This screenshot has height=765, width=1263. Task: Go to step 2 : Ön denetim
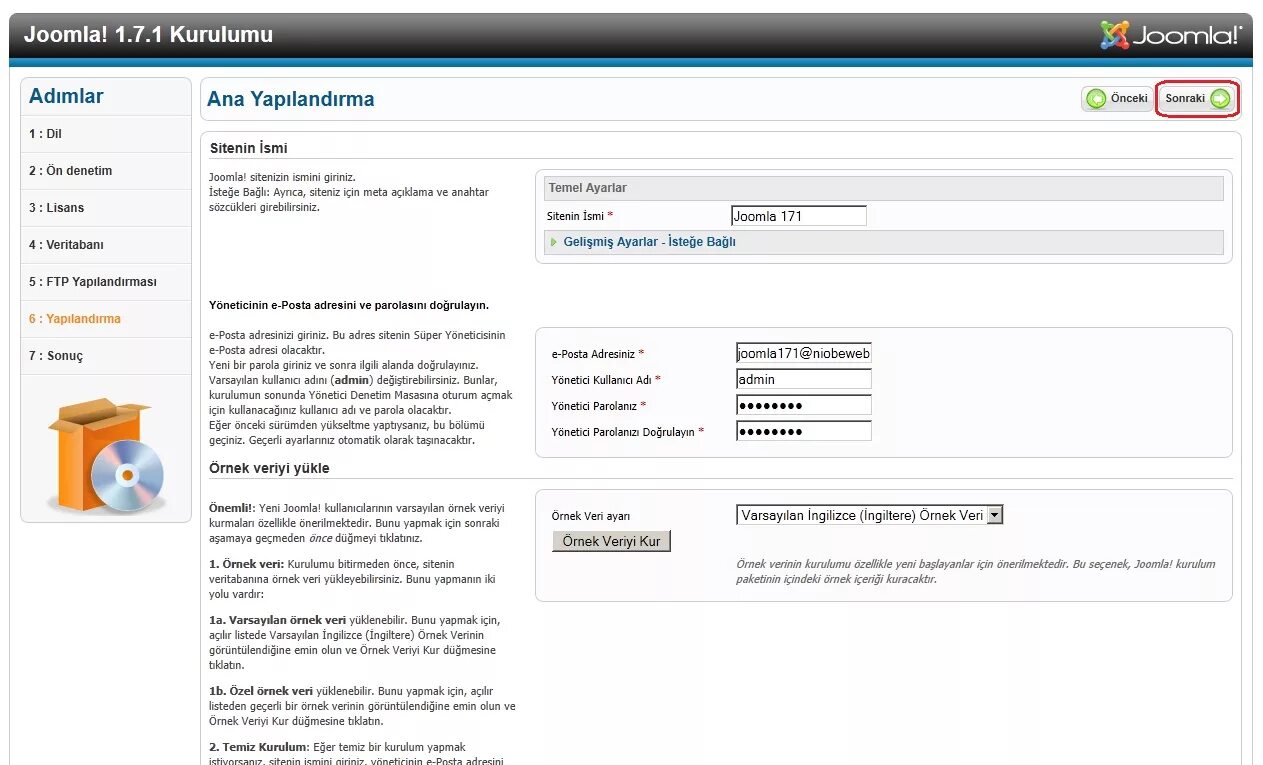coord(105,171)
